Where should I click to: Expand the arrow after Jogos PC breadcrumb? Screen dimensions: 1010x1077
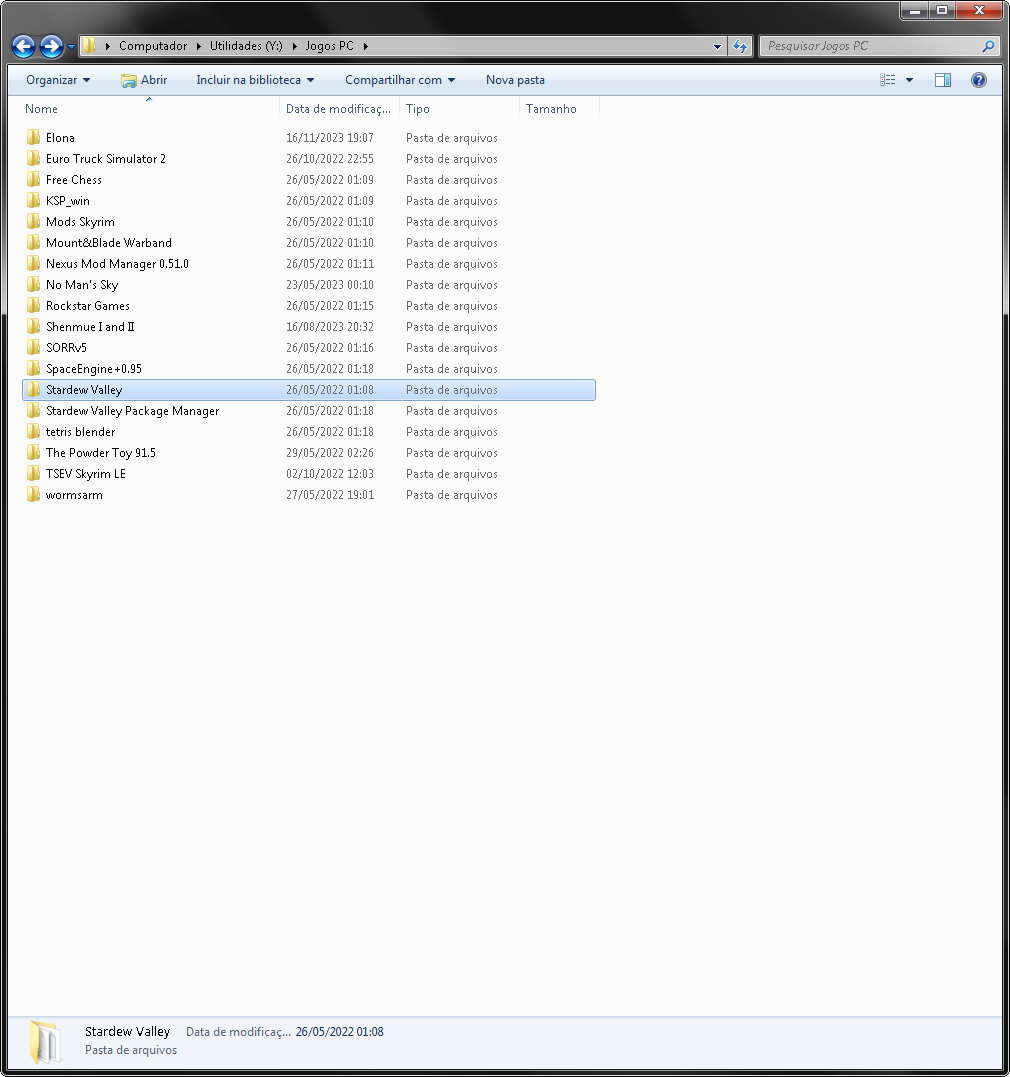(366, 46)
